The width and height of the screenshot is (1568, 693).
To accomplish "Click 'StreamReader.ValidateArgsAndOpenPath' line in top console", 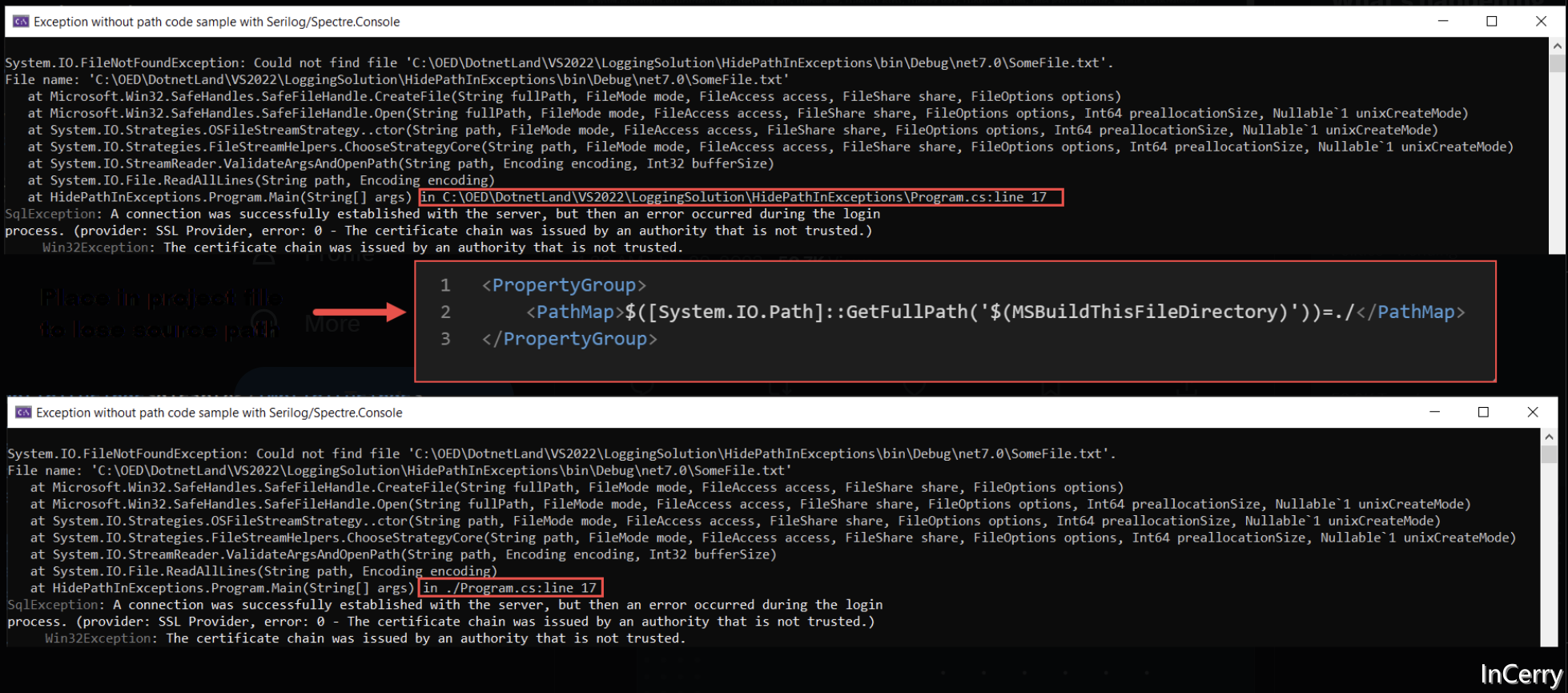I will 400,163.
